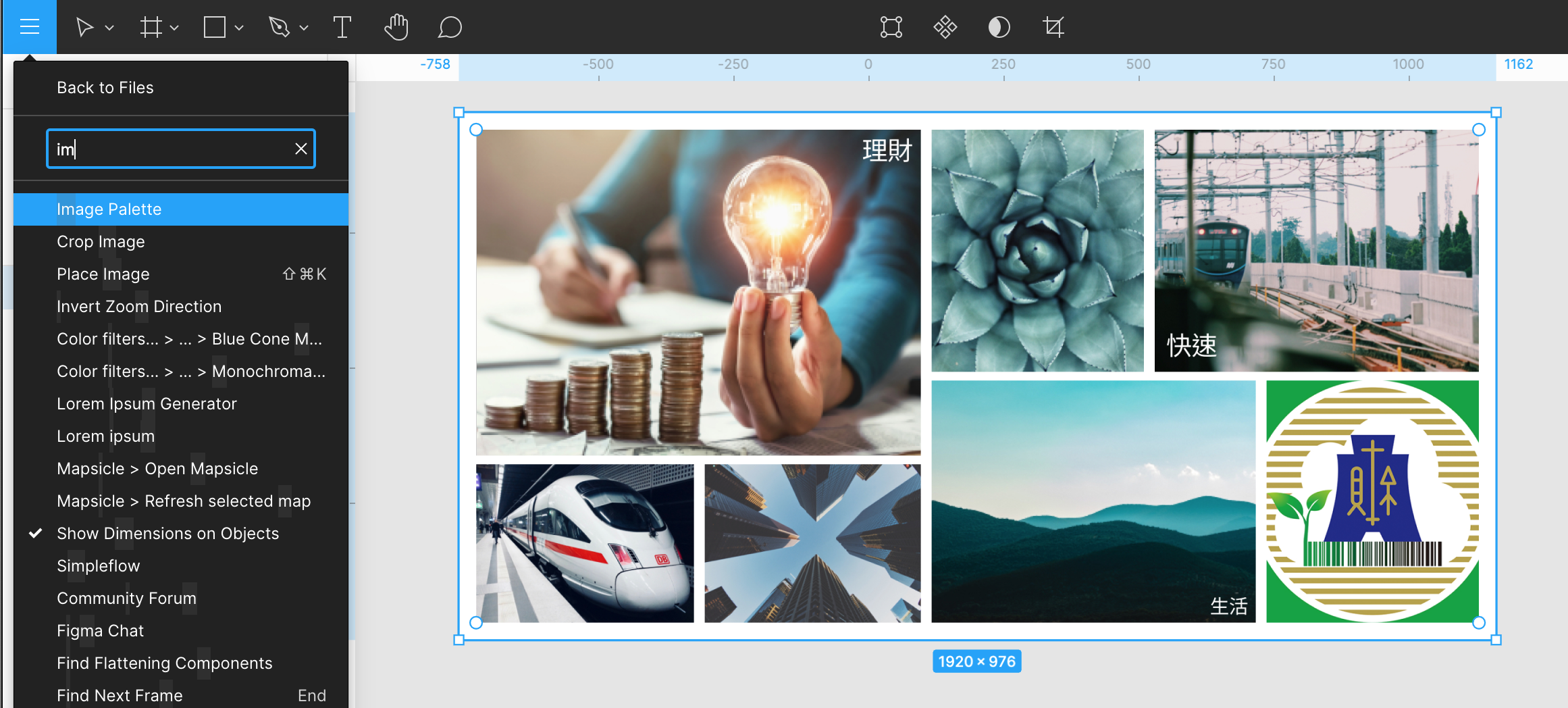Select the Rectangle shape tool
Screen dimensions: 1568x708
[215, 28]
